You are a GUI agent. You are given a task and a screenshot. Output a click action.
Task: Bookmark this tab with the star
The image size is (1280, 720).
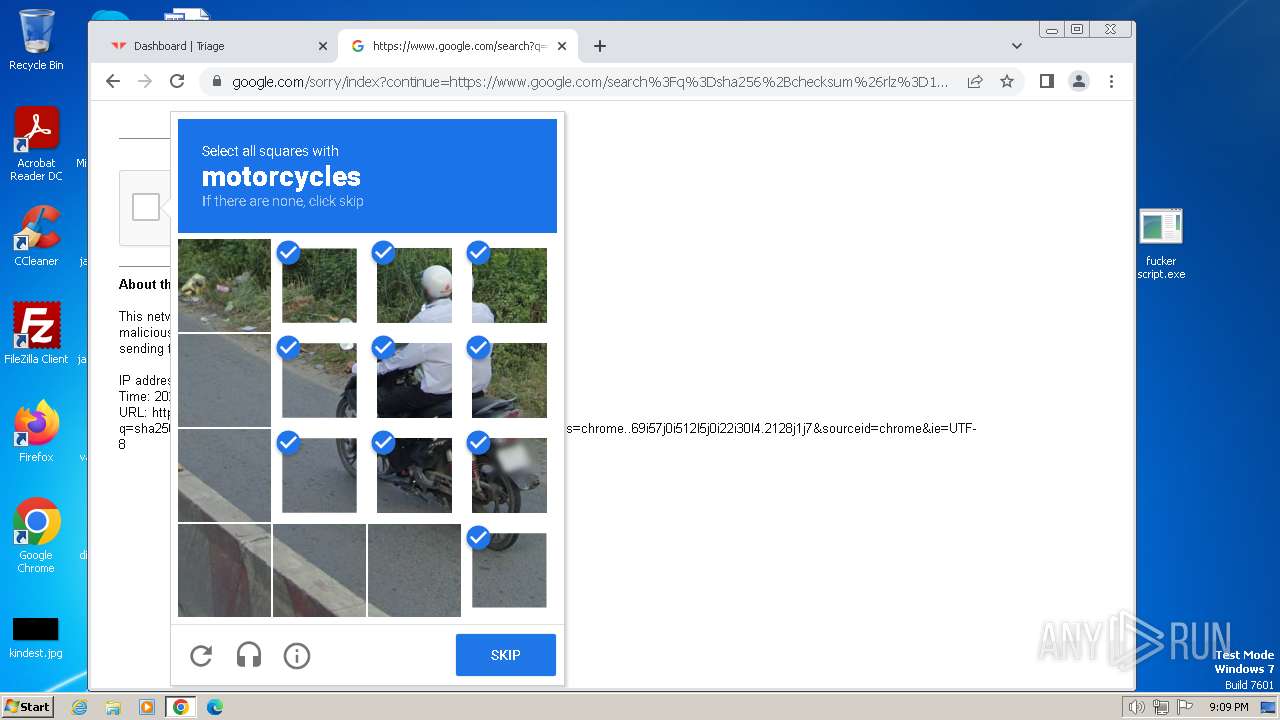pyautogui.click(x=1007, y=82)
